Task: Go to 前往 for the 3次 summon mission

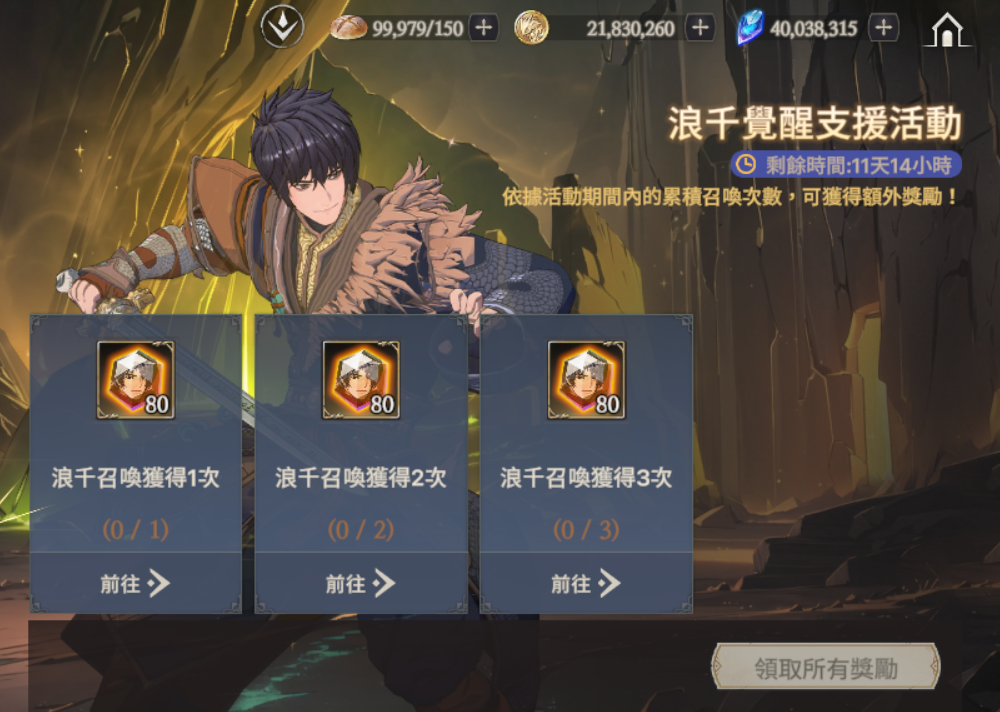Action: click(587, 583)
